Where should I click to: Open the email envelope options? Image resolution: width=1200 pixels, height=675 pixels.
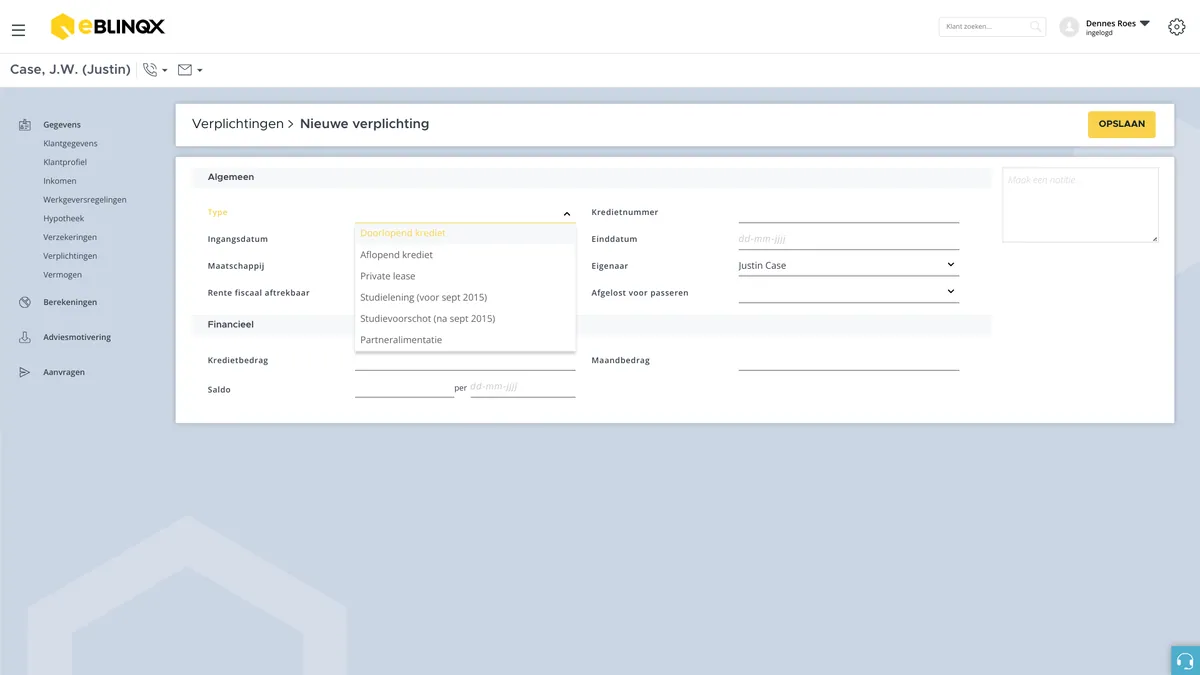[190, 70]
